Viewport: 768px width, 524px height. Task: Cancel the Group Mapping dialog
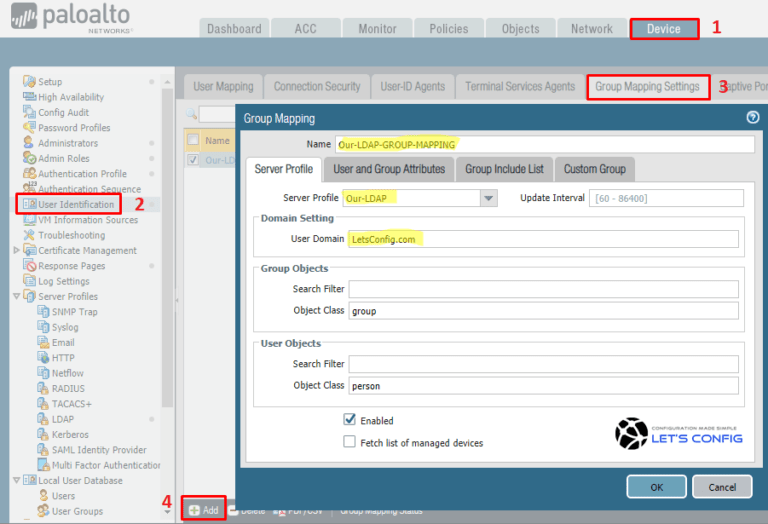722,487
